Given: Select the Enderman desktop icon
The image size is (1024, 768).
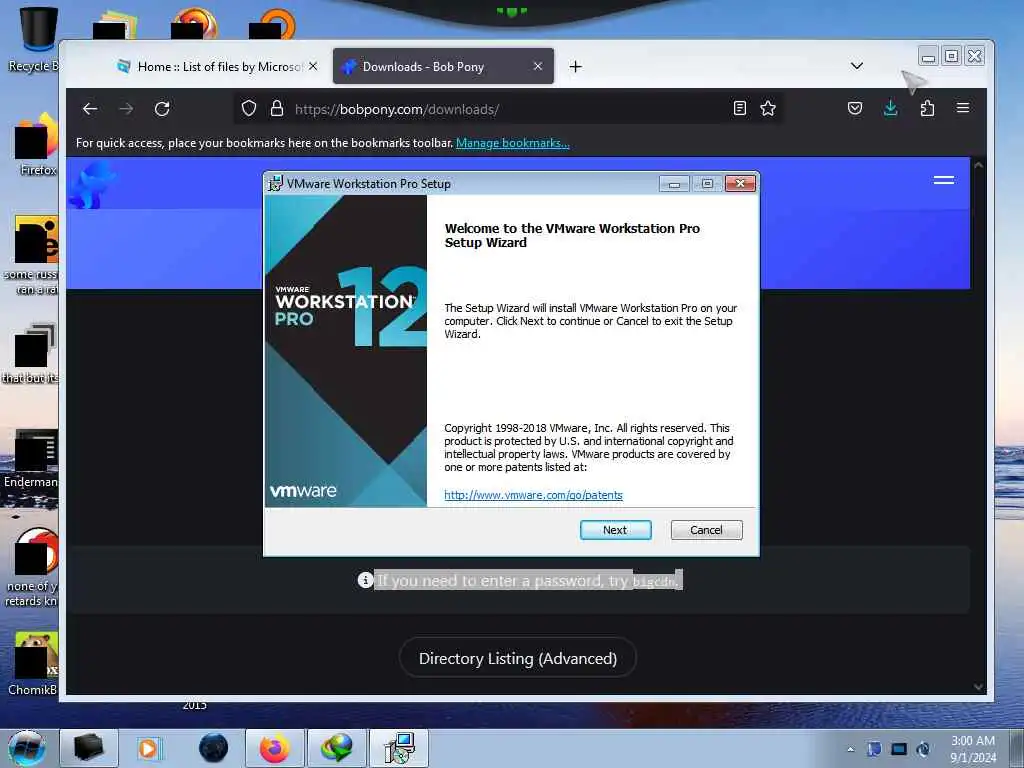Looking at the screenshot, I should pyautogui.click(x=31, y=458).
